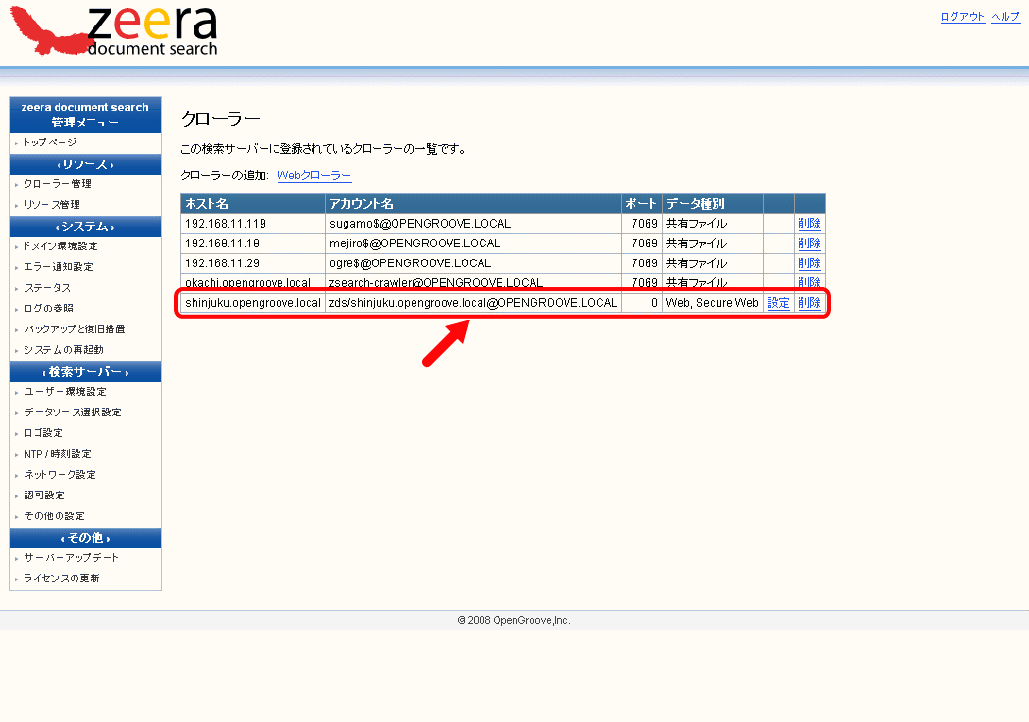
Task: Delete the 192.168.11.119 crawler row
Action: [809, 224]
